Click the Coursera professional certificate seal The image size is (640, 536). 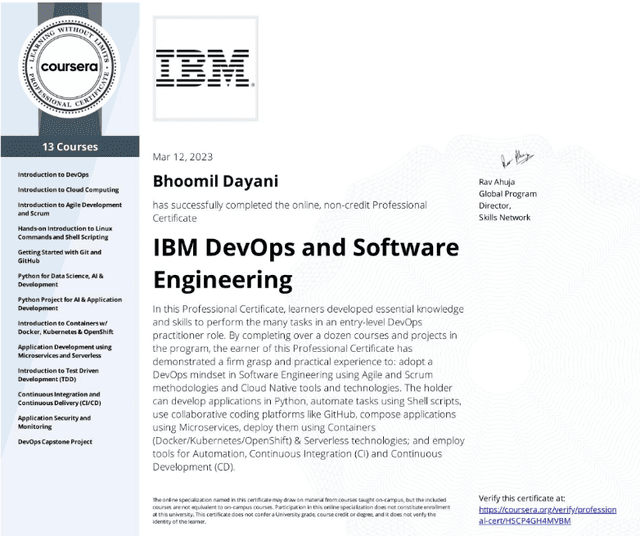(69, 67)
